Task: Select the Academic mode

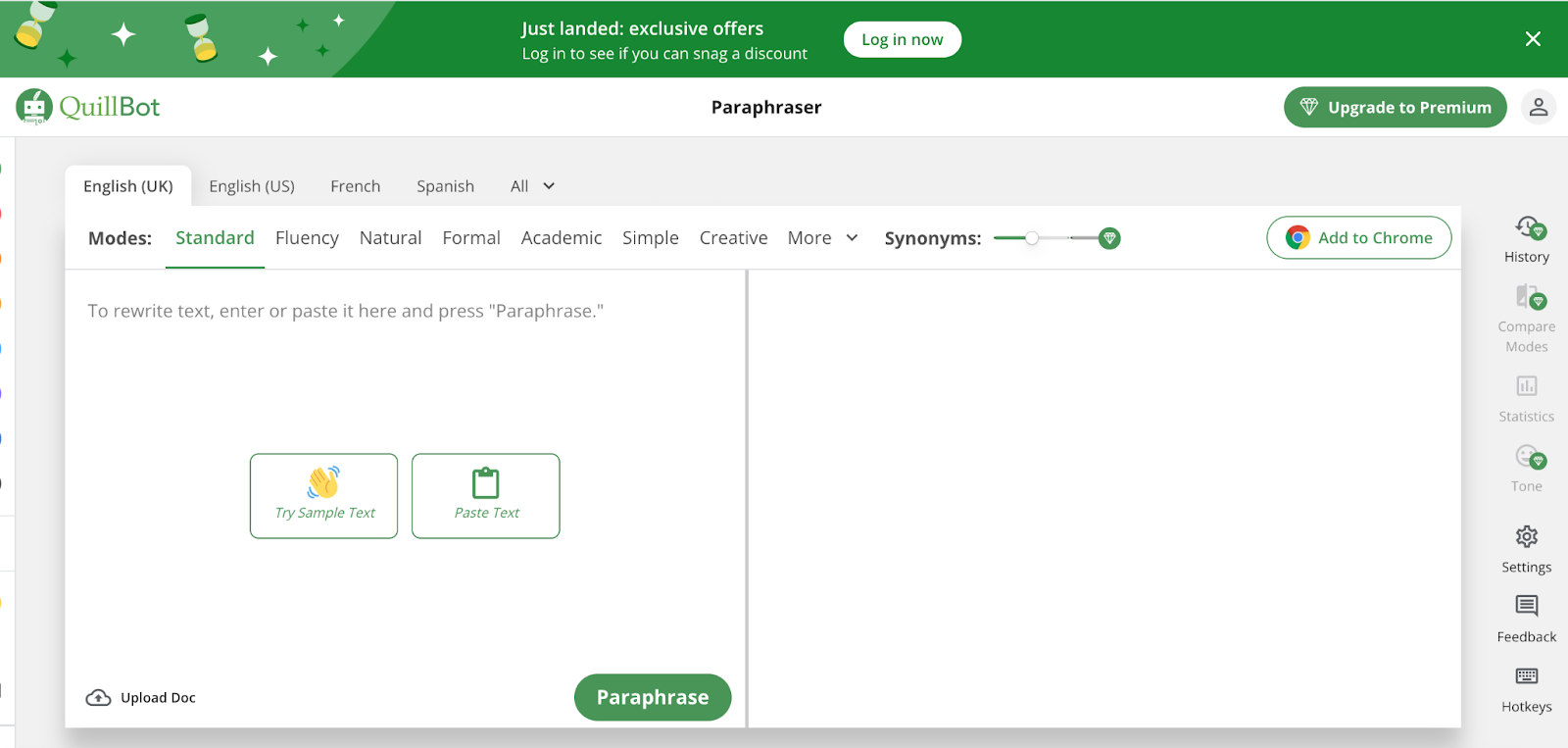Action: (562, 238)
